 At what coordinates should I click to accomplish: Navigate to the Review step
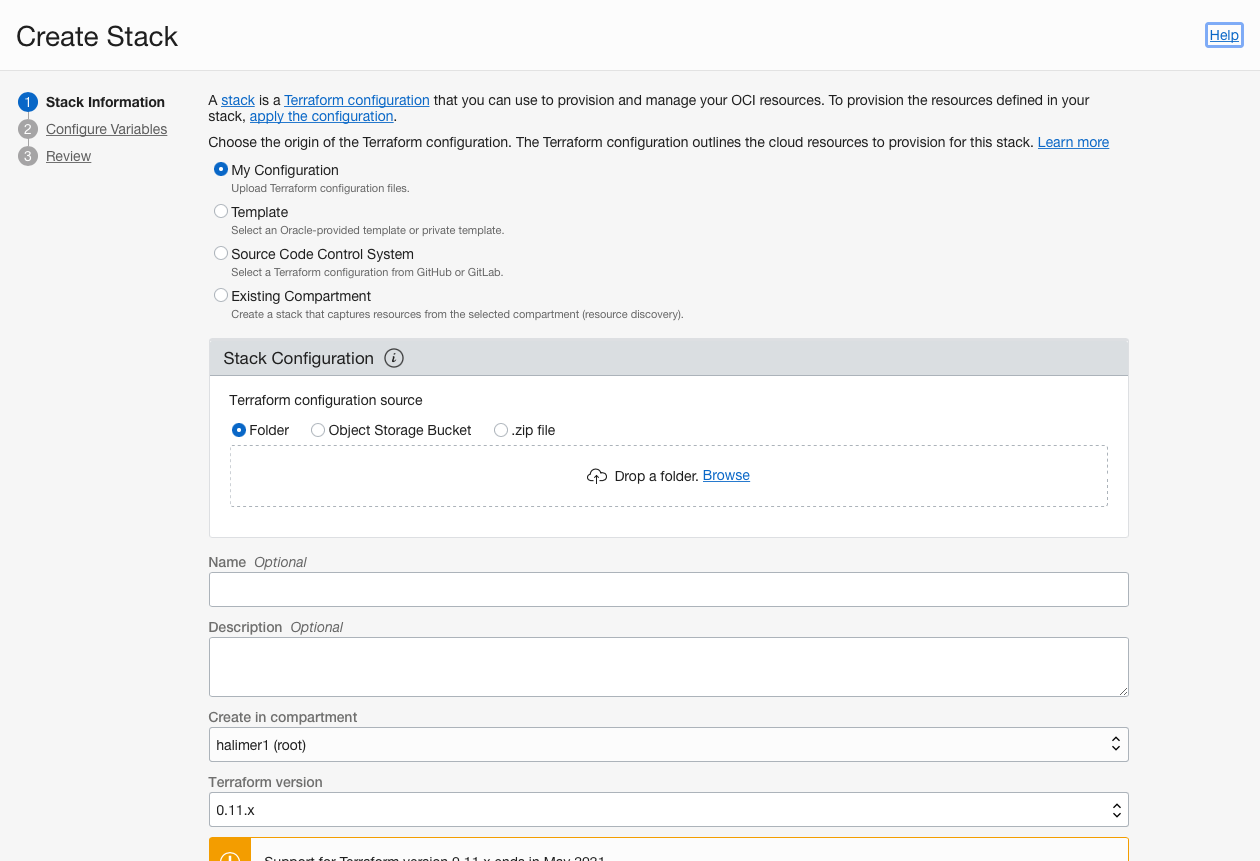pyautogui.click(x=68, y=156)
